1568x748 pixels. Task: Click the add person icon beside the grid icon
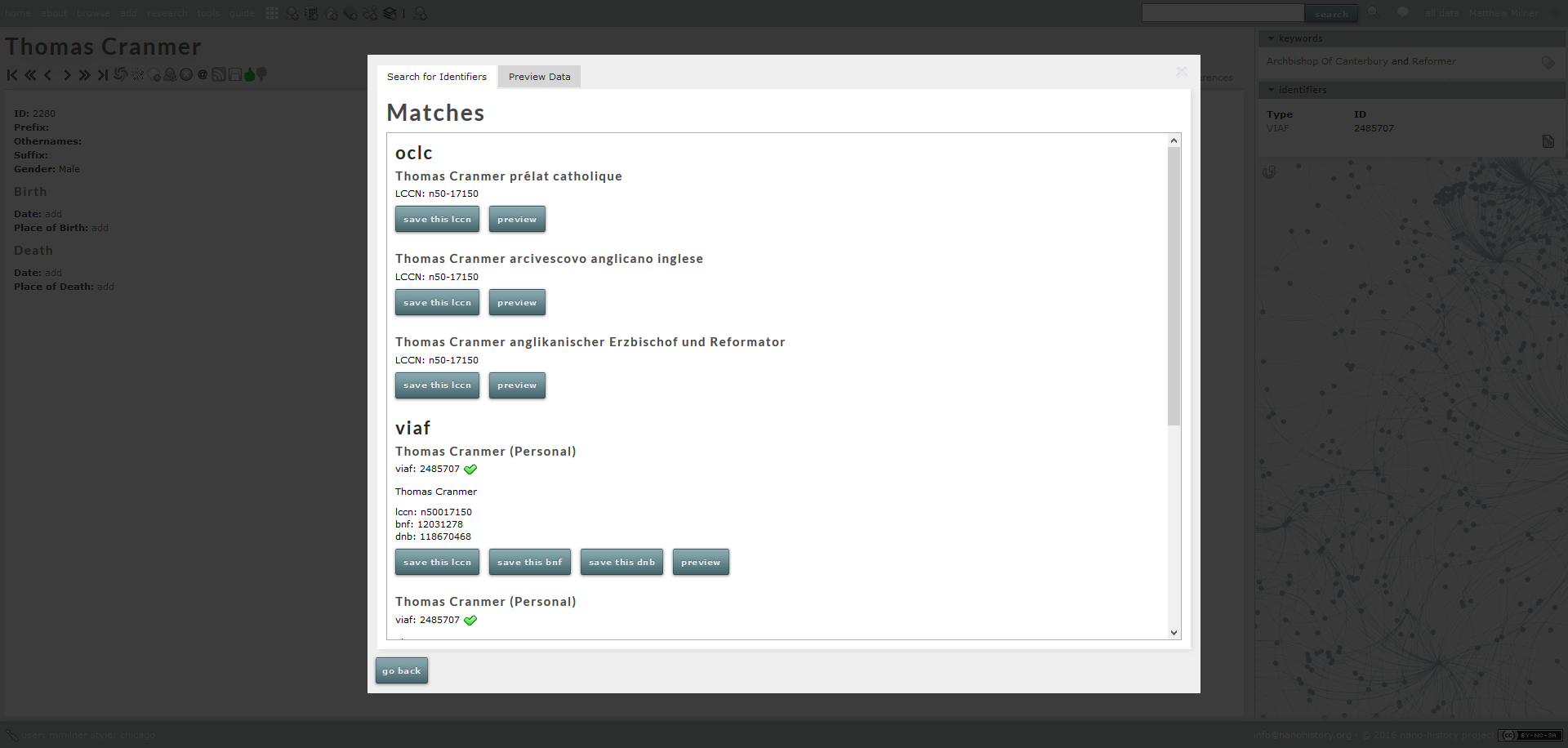click(292, 14)
